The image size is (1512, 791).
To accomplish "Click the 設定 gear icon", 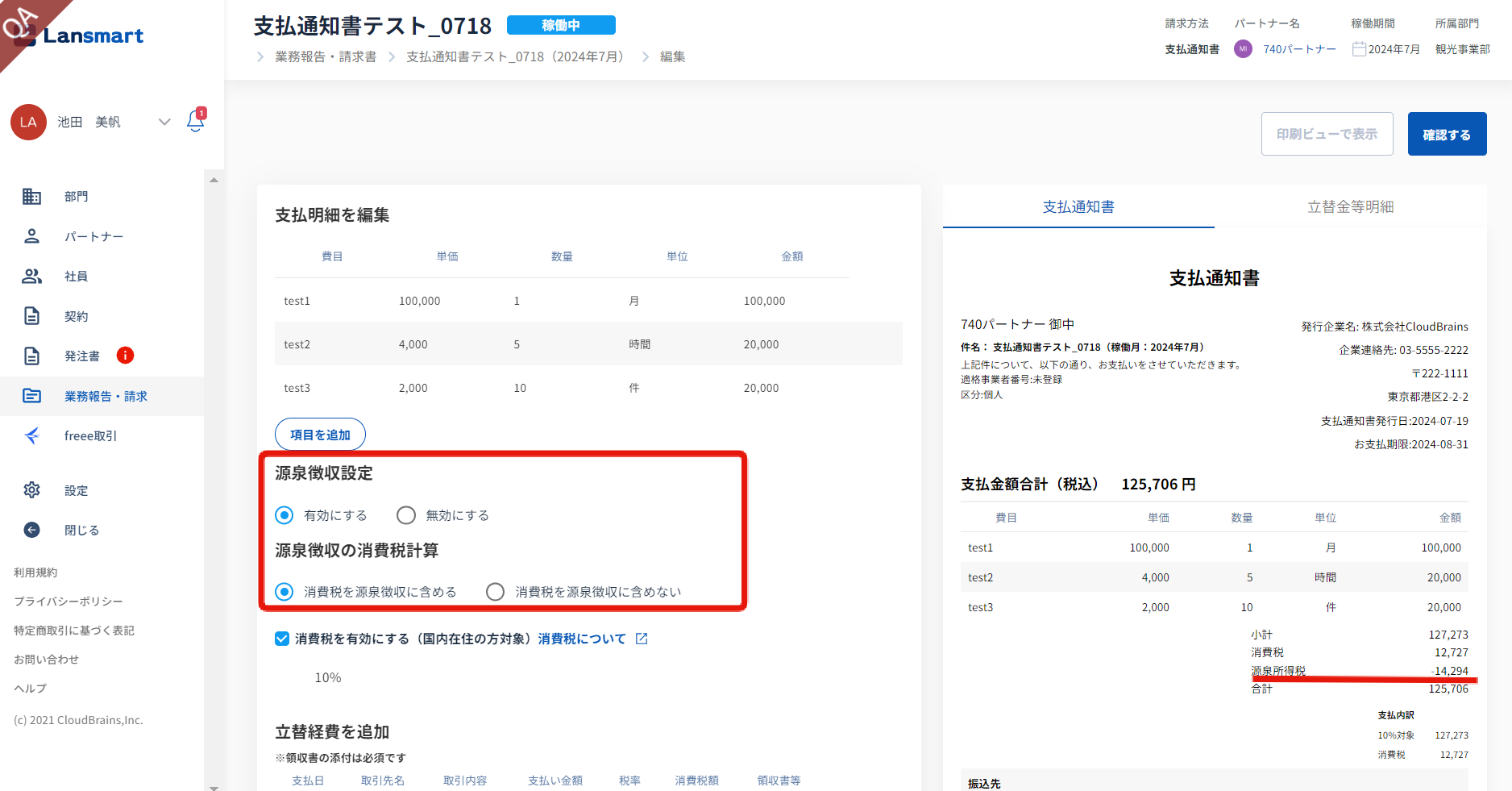I will click(x=31, y=490).
